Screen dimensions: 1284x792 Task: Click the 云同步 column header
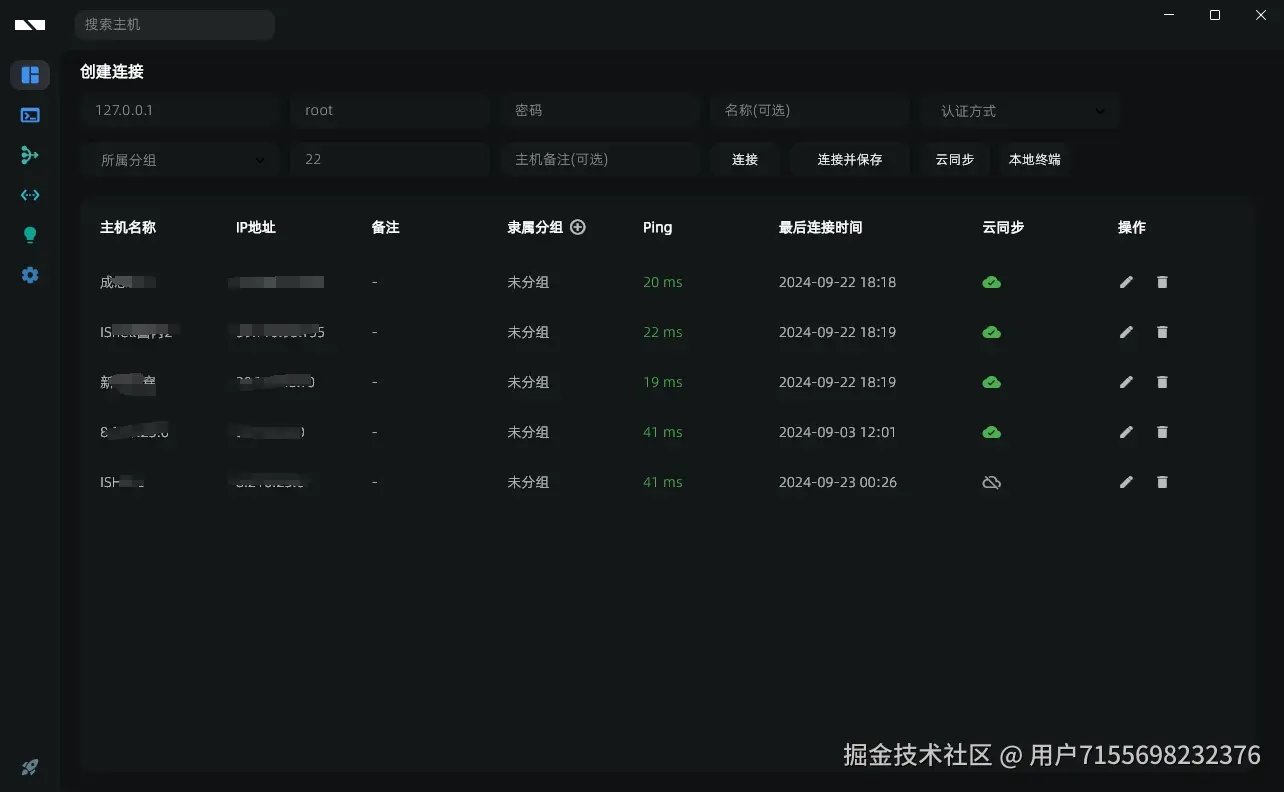coord(1003,227)
